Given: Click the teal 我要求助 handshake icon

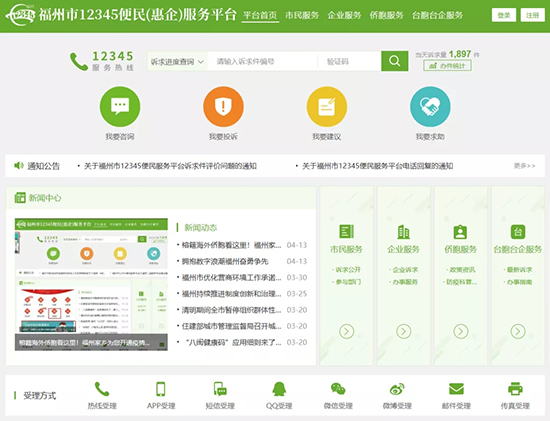Looking at the screenshot, I should pos(430,107).
